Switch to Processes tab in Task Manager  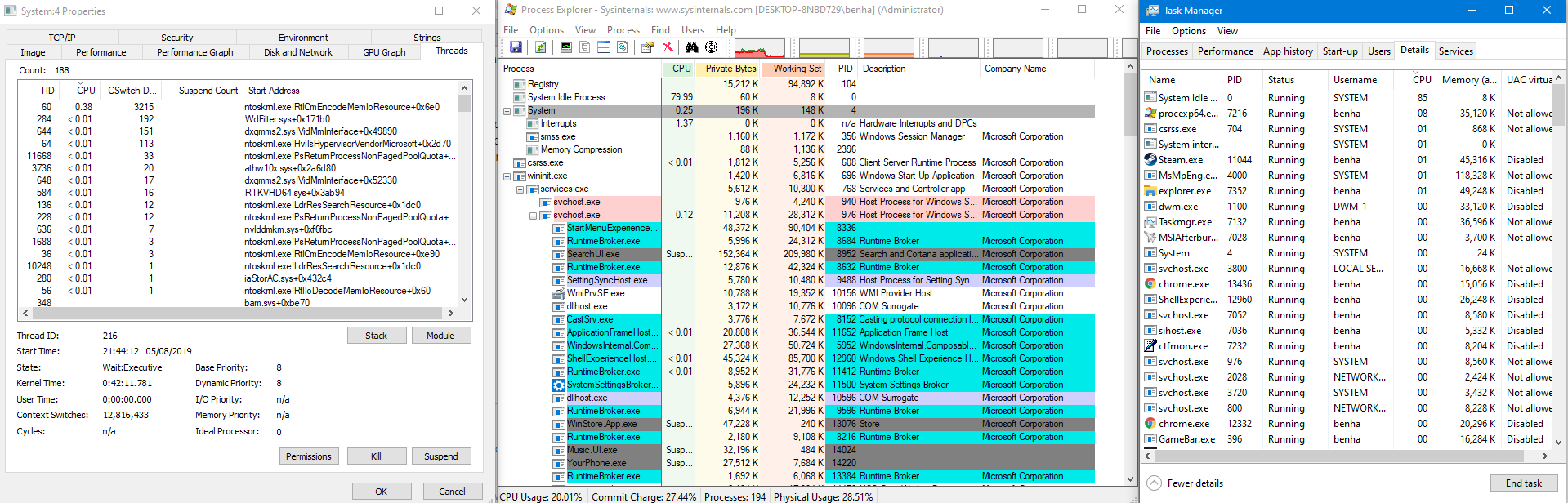(x=1167, y=51)
